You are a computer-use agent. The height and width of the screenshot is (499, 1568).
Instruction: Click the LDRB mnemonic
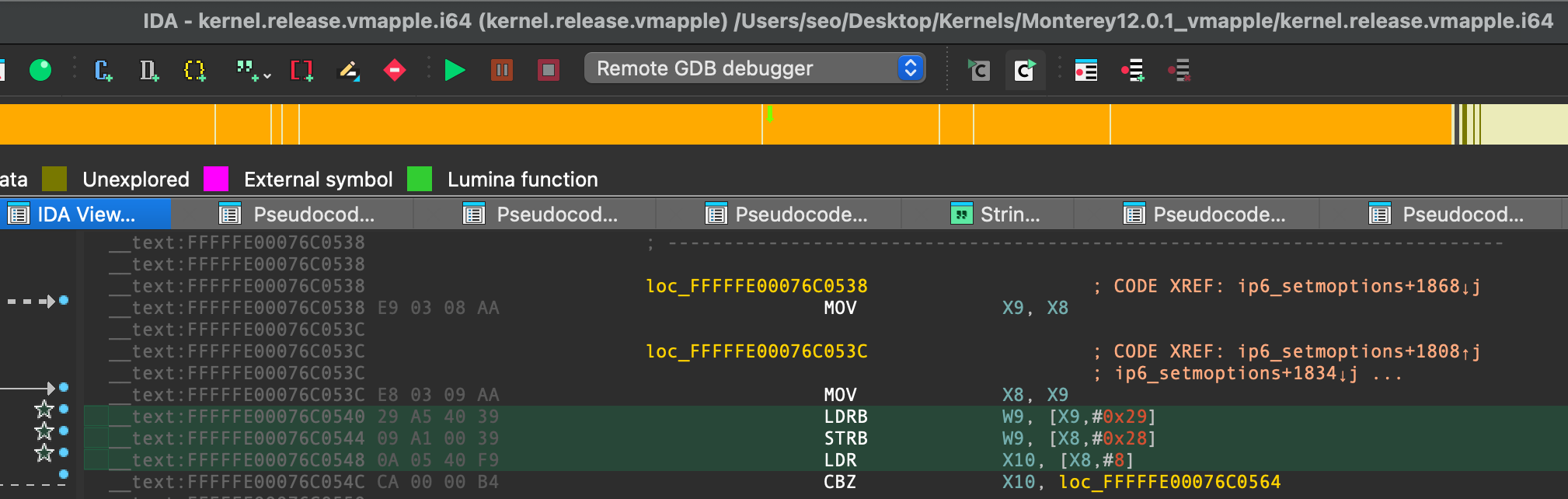tap(846, 417)
